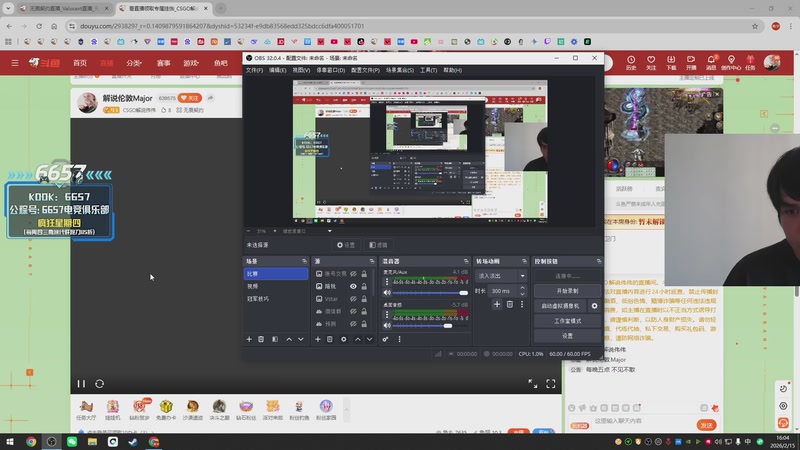
Task: Unlock the first source lock icon
Action: tap(364, 274)
